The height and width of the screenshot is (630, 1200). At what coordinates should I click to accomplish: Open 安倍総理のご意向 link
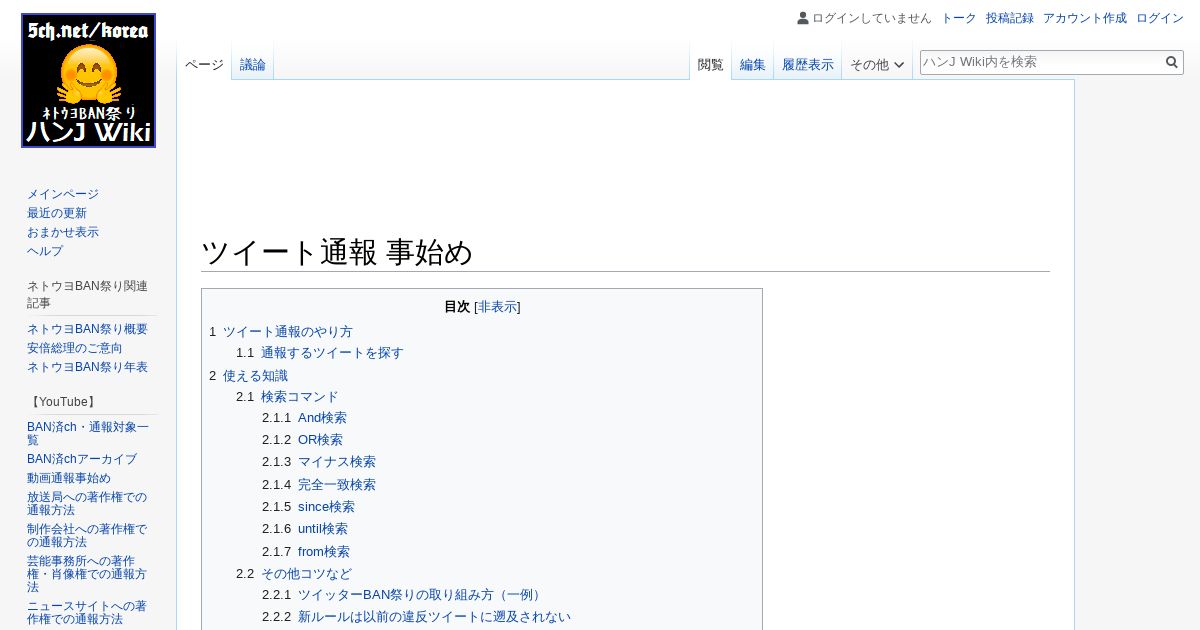[75, 348]
